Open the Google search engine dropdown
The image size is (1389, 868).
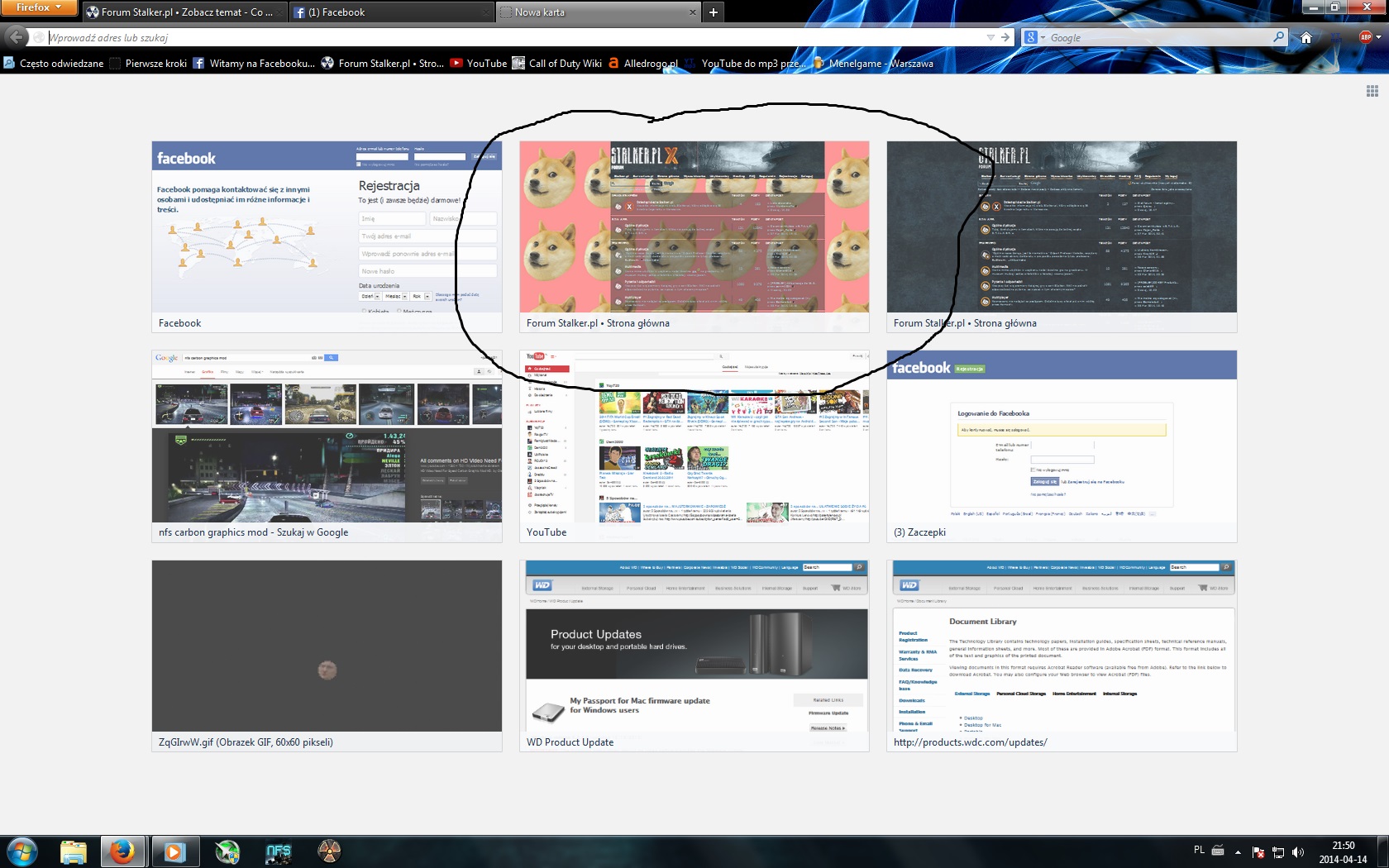click(x=1034, y=38)
